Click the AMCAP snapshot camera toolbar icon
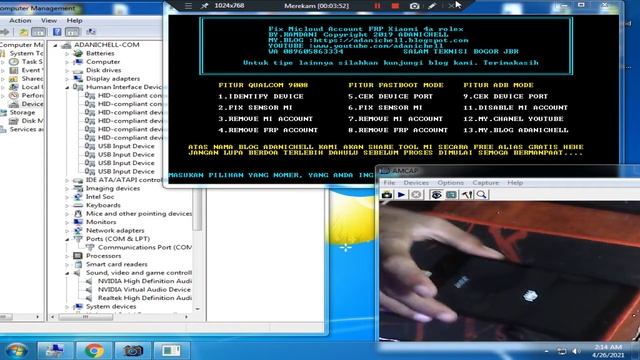Image resolution: width=640 pixels, height=360 pixels. tap(387, 195)
